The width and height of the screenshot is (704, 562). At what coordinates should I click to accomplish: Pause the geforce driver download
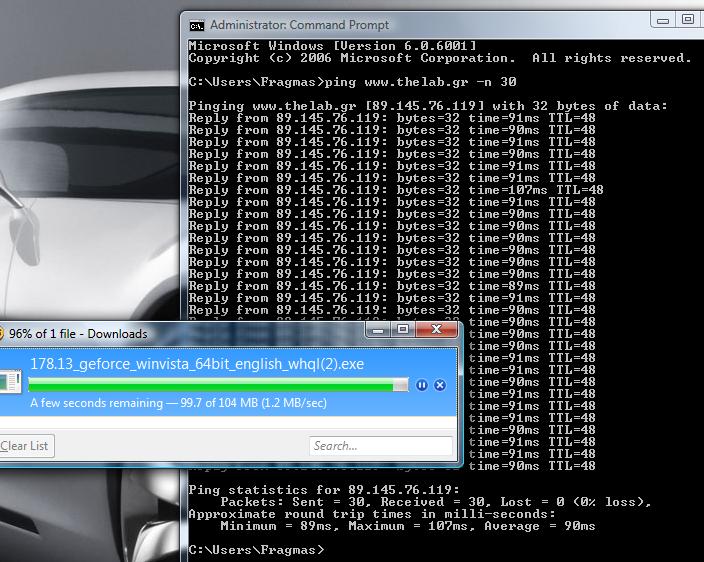(x=422, y=385)
